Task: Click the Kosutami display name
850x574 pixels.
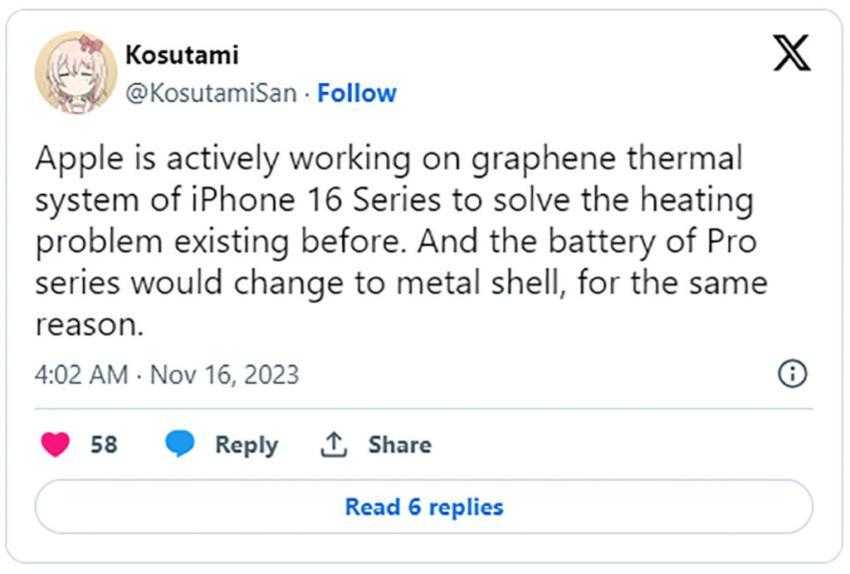Action: coord(182,54)
